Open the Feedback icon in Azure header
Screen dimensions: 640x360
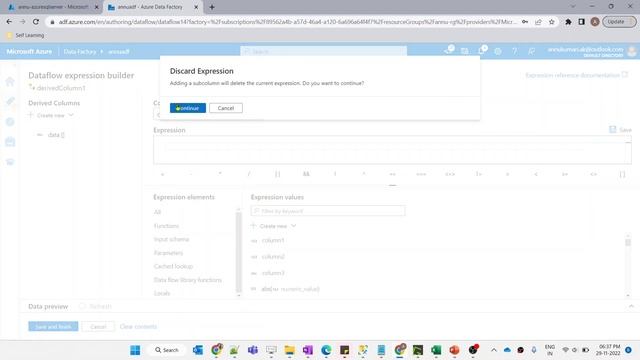[x=531, y=51]
